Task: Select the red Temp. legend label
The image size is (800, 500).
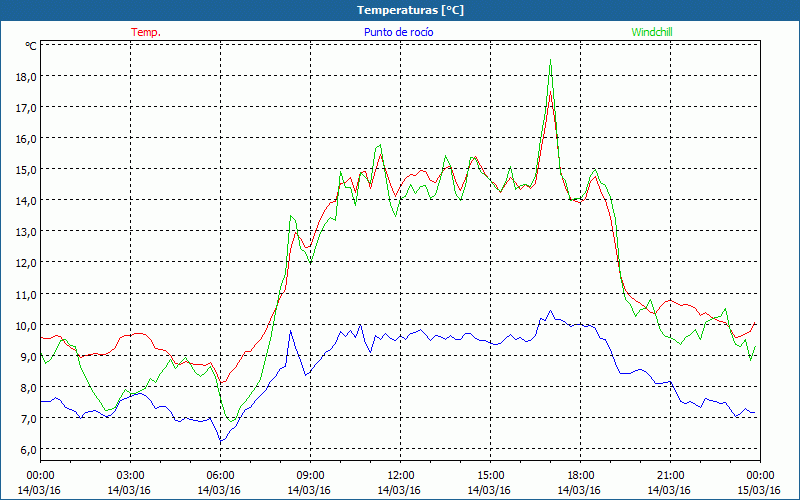Action: click(146, 32)
